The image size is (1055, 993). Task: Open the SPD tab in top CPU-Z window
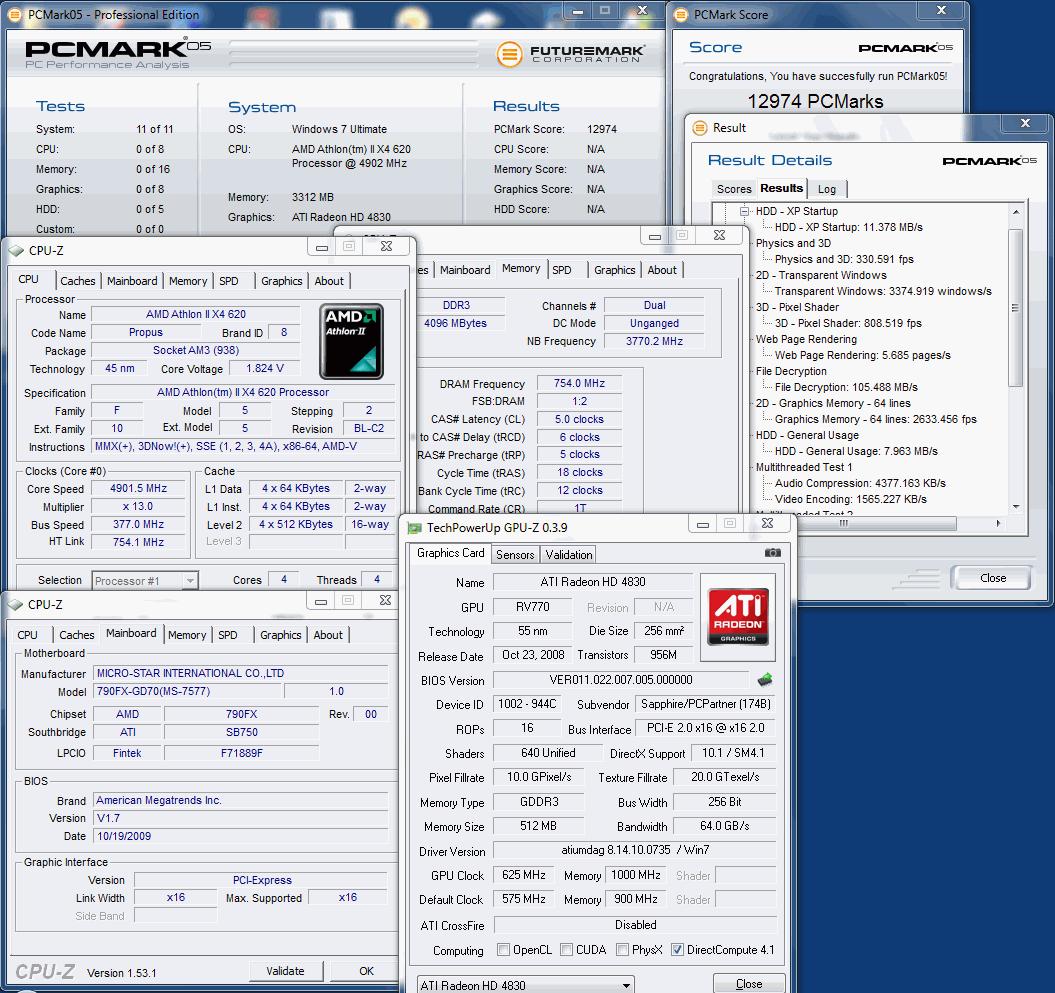(229, 281)
